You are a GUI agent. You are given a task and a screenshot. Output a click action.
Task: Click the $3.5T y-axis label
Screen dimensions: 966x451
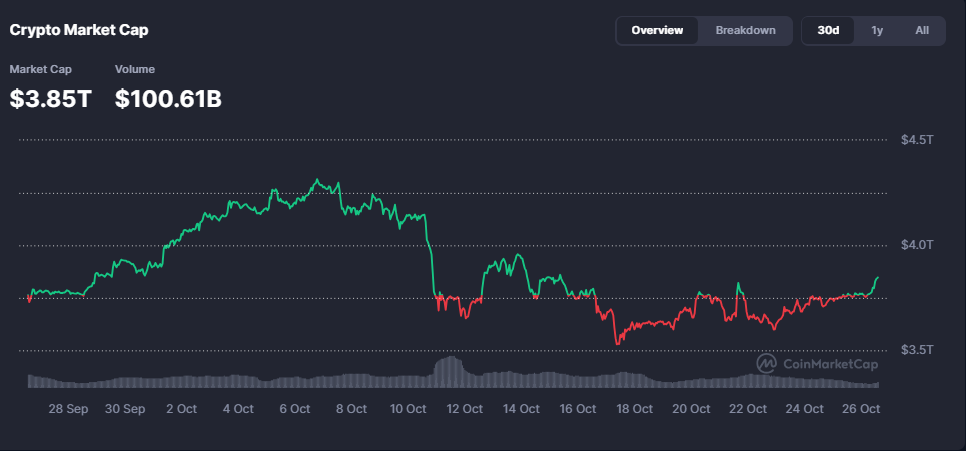coord(916,350)
